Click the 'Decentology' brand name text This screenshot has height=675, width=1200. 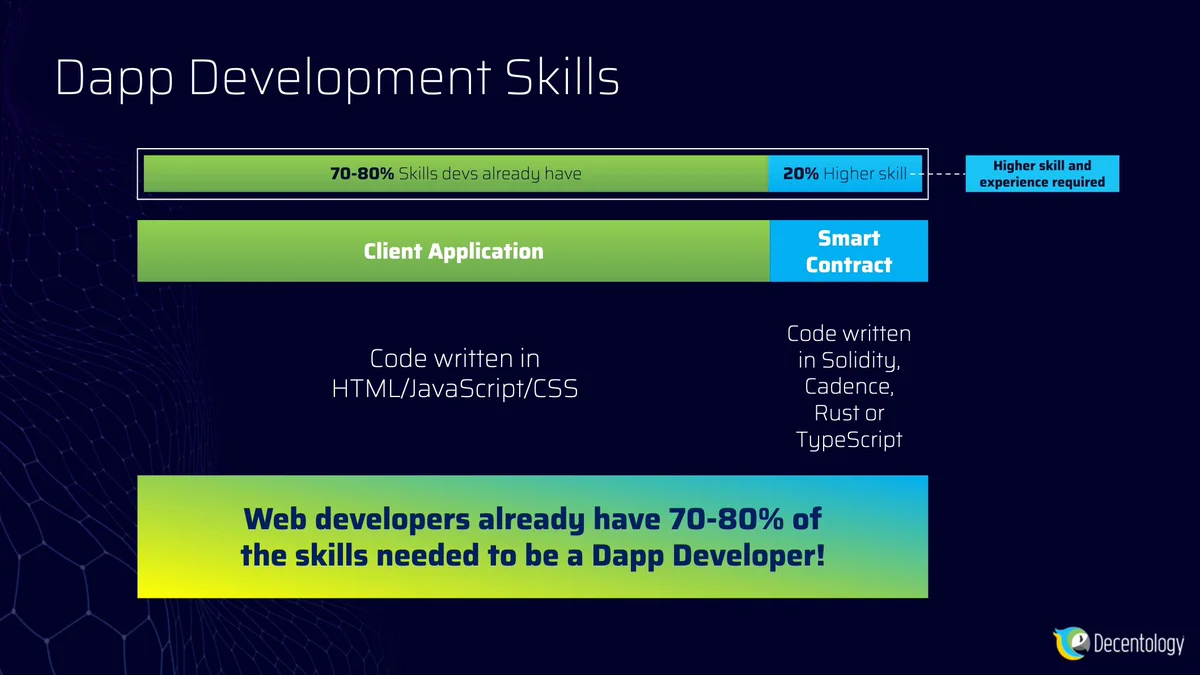(1139, 644)
